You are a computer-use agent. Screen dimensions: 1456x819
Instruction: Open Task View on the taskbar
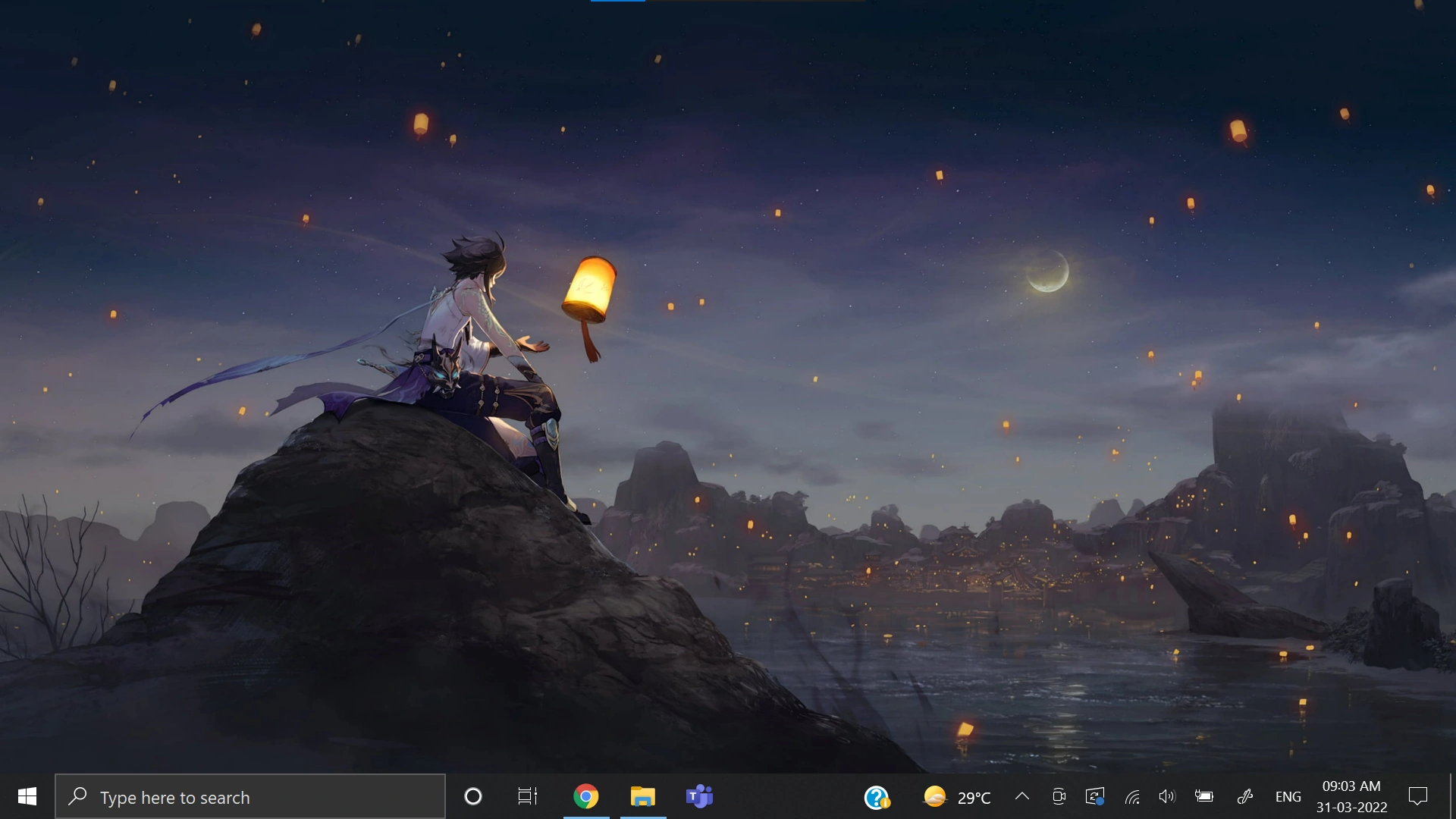528,796
